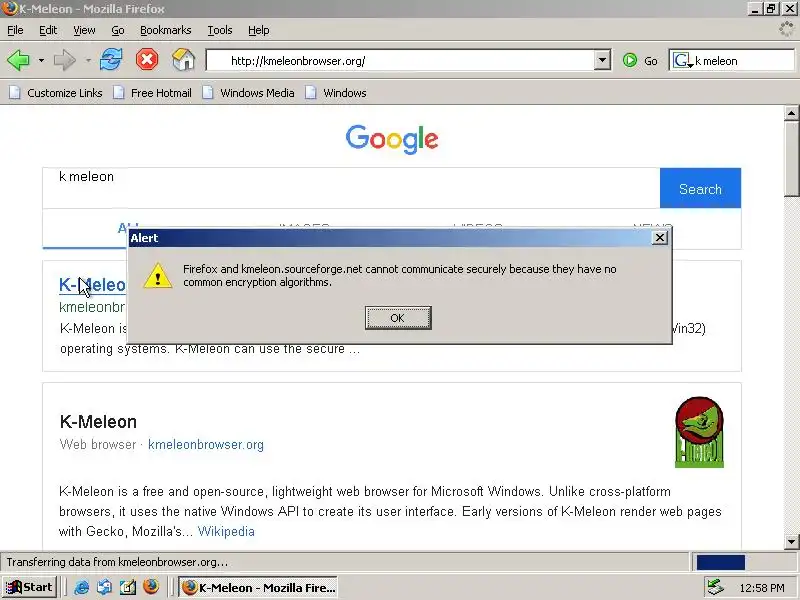Click the Google page search field
800x600 pixels.
[351, 188]
